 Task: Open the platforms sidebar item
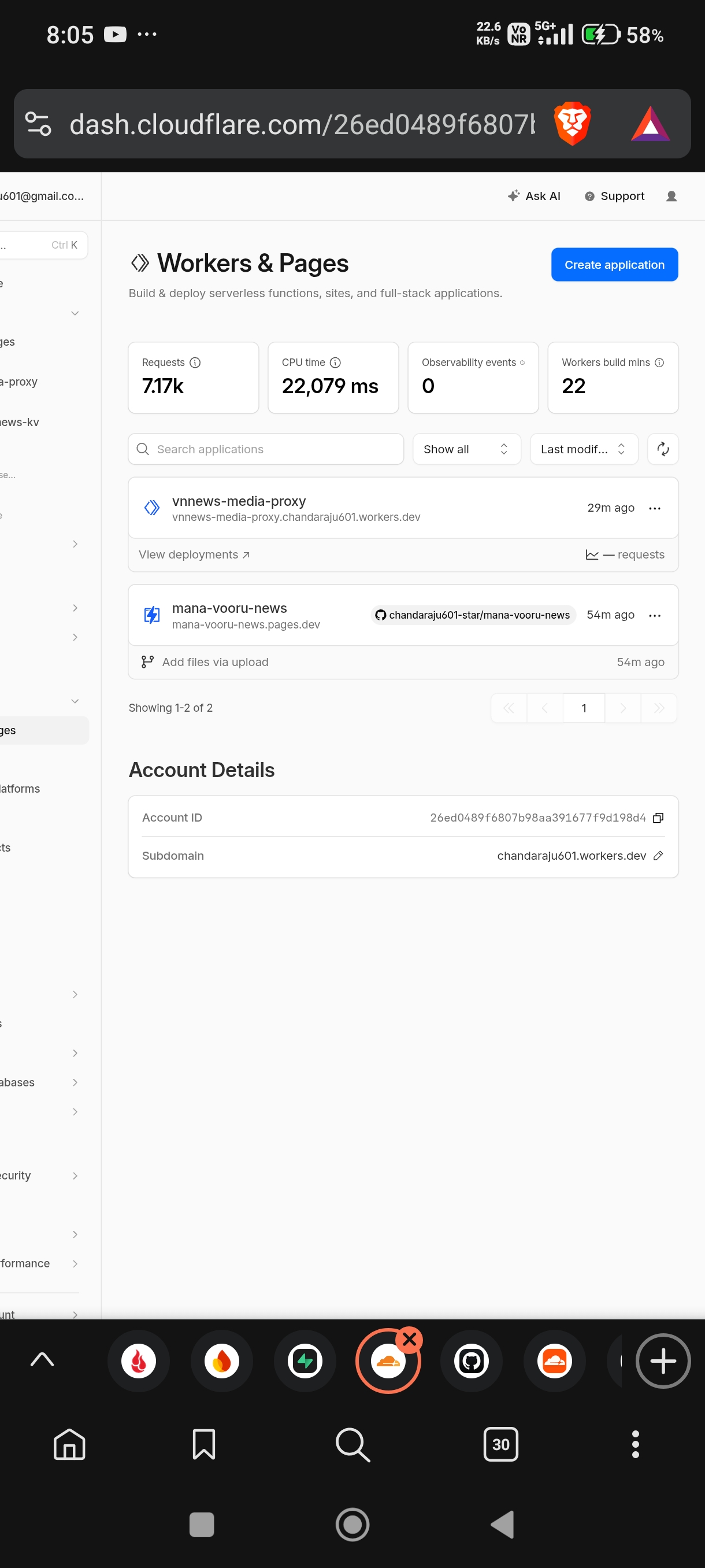pos(20,789)
